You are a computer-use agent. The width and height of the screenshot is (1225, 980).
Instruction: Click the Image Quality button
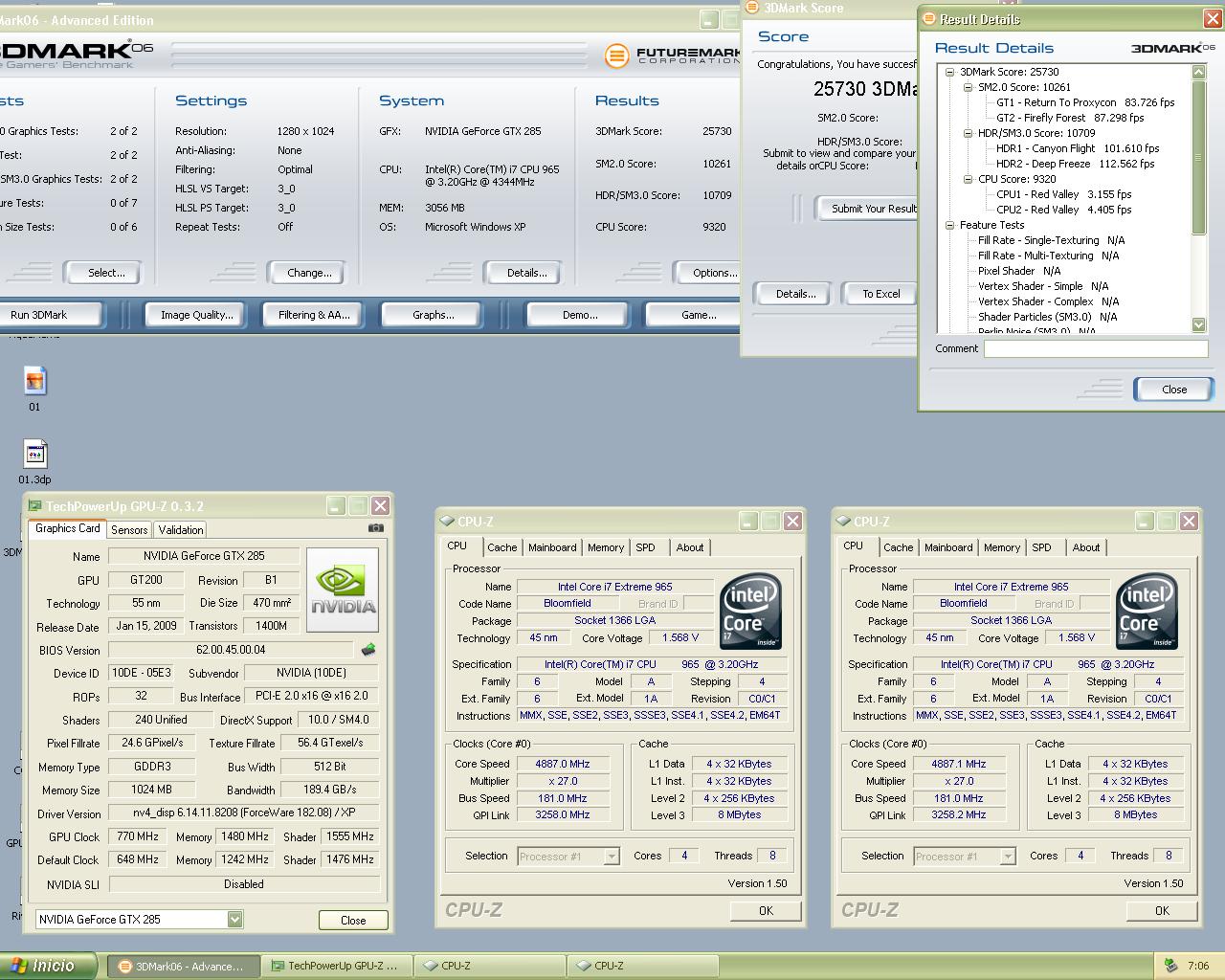(196, 314)
